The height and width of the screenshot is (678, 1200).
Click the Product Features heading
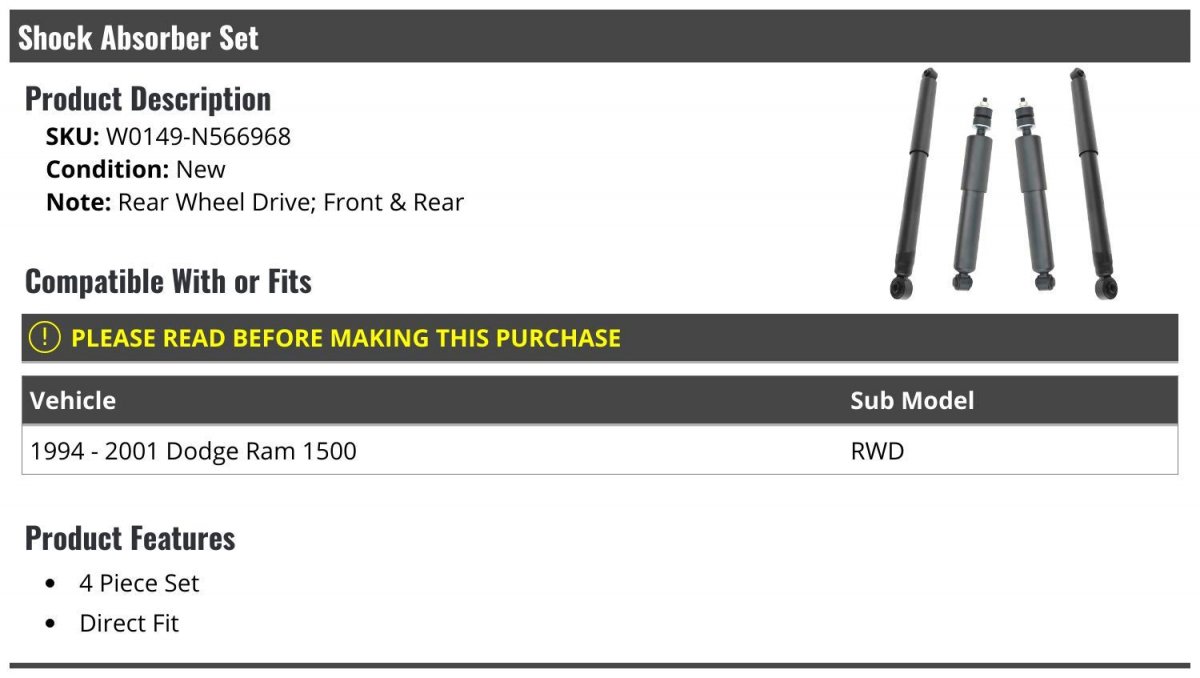(x=130, y=538)
